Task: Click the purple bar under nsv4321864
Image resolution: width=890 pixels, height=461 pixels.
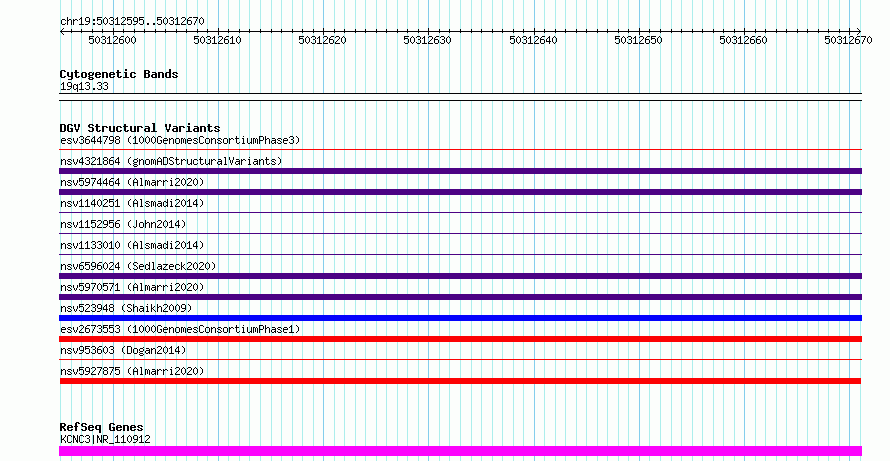Action: (x=460, y=171)
